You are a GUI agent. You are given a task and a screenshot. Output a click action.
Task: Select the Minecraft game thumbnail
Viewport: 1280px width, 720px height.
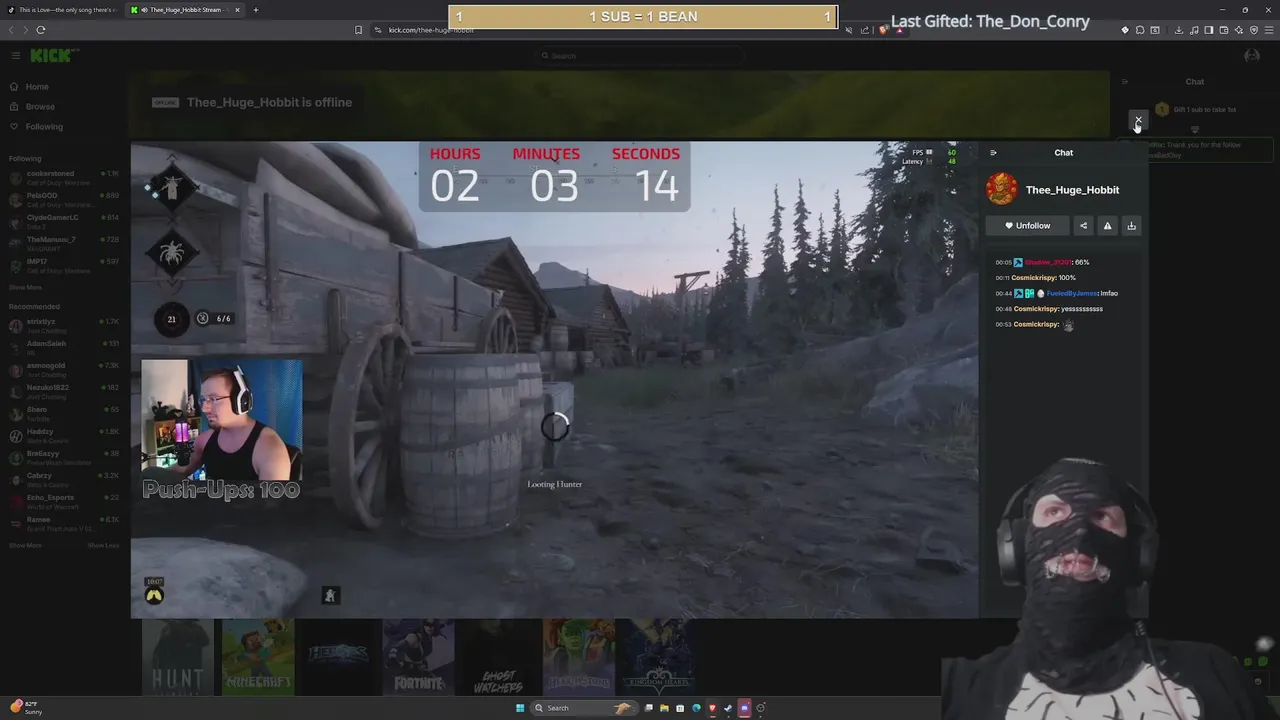[258, 657]
